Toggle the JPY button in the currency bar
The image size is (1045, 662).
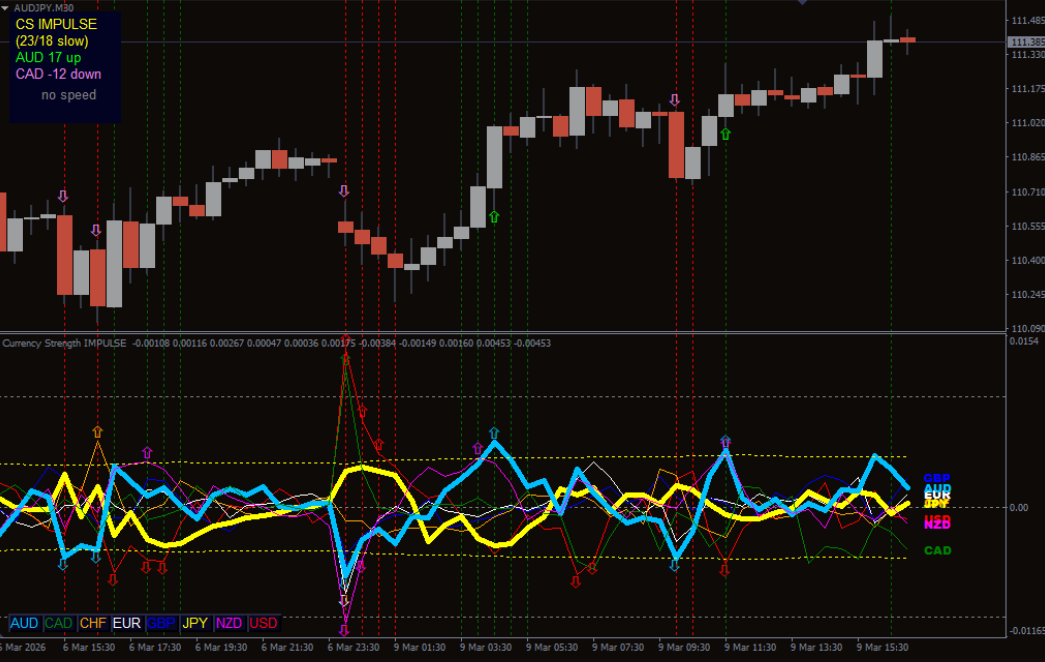click(x=196, y=623)
